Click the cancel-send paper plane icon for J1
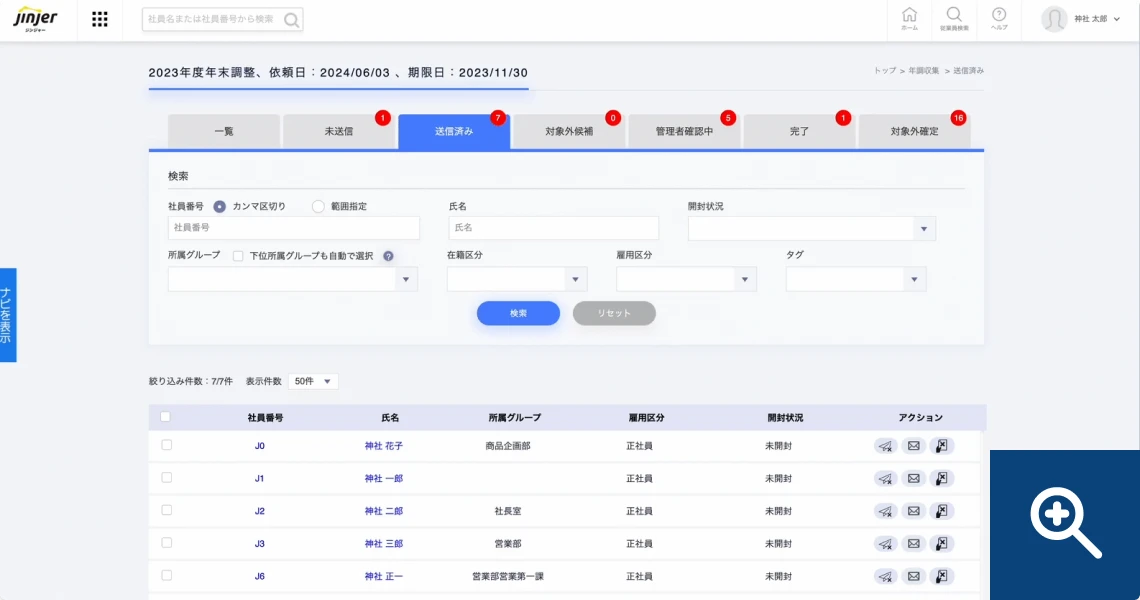The height and width of the screenshot is (600, 1140). point(886,479)
